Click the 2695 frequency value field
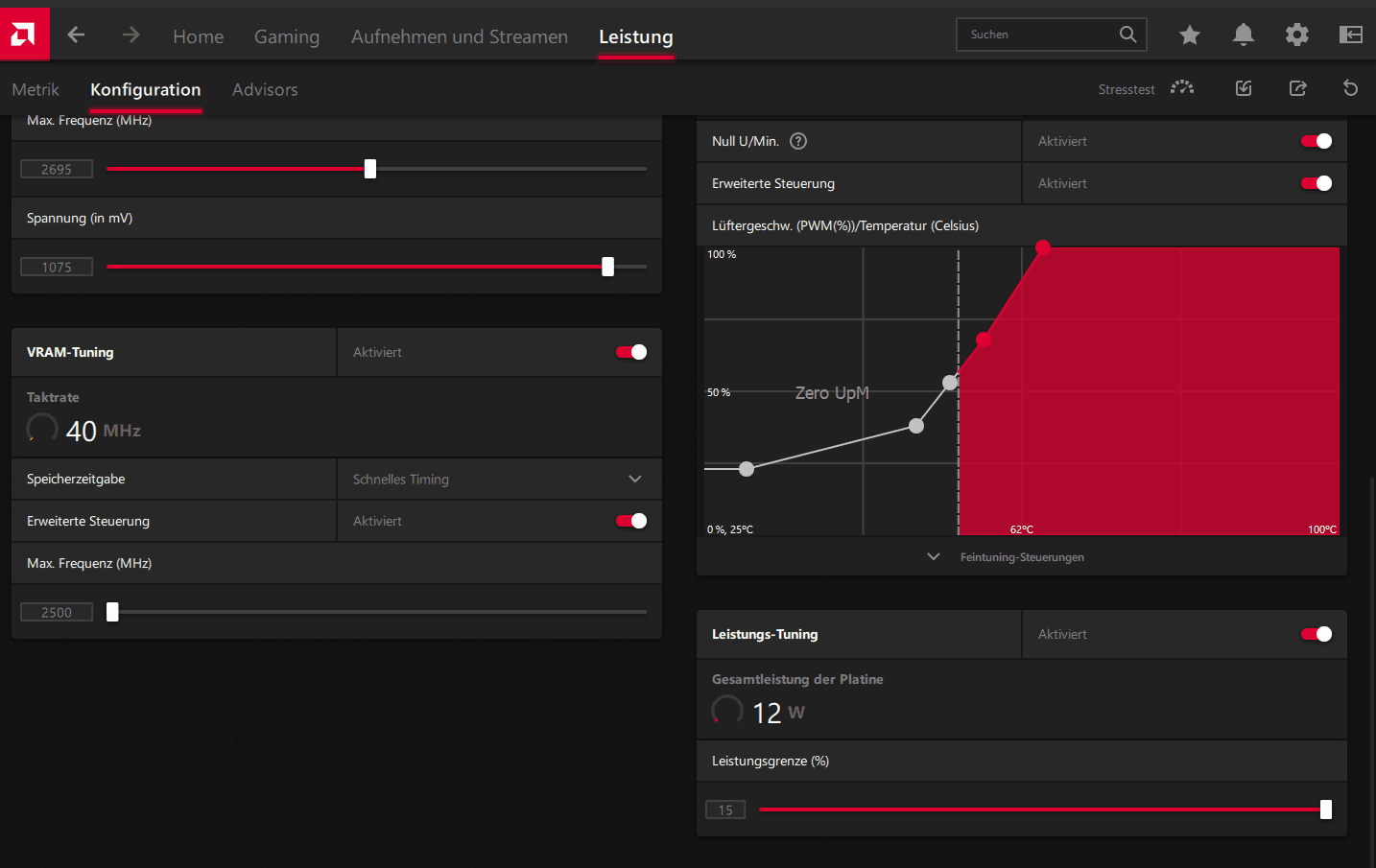This screenshot has width=1376, height=868. 57,169
